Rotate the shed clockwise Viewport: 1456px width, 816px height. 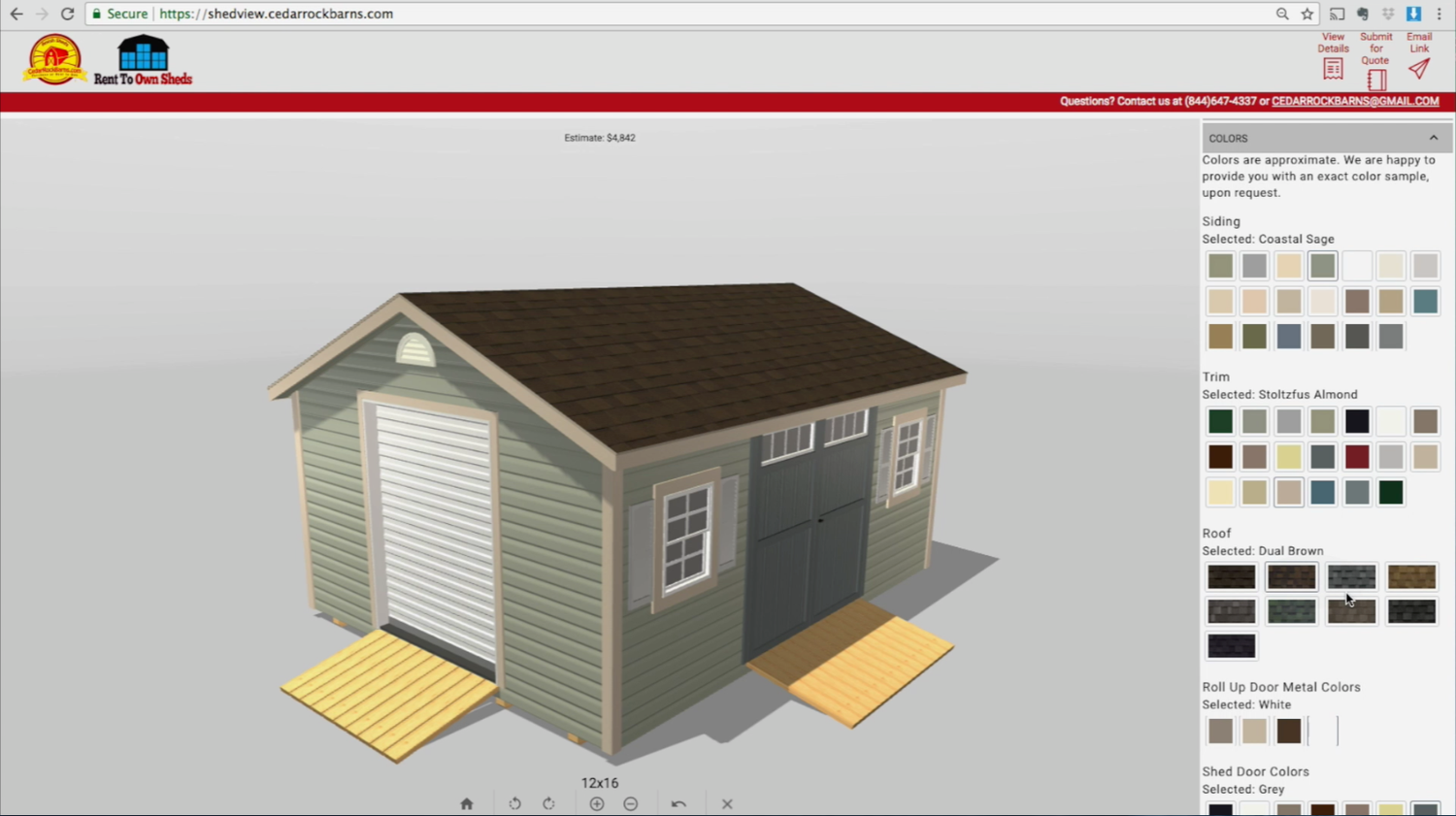point(548,803)
